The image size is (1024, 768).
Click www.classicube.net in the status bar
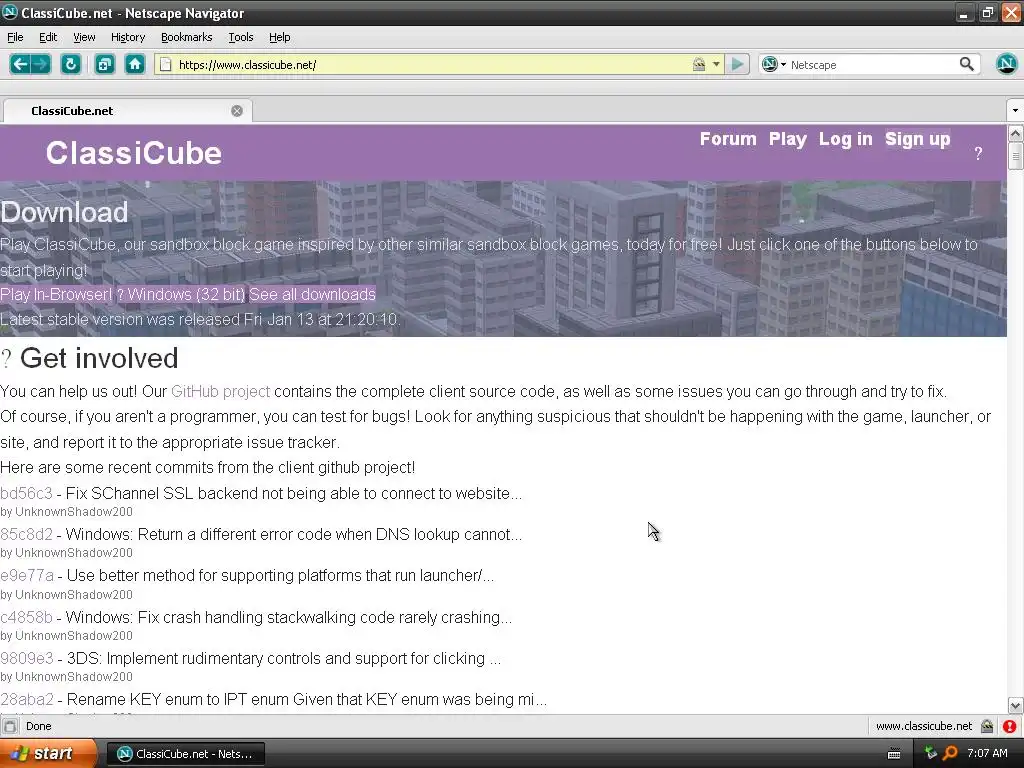[923, 726]
